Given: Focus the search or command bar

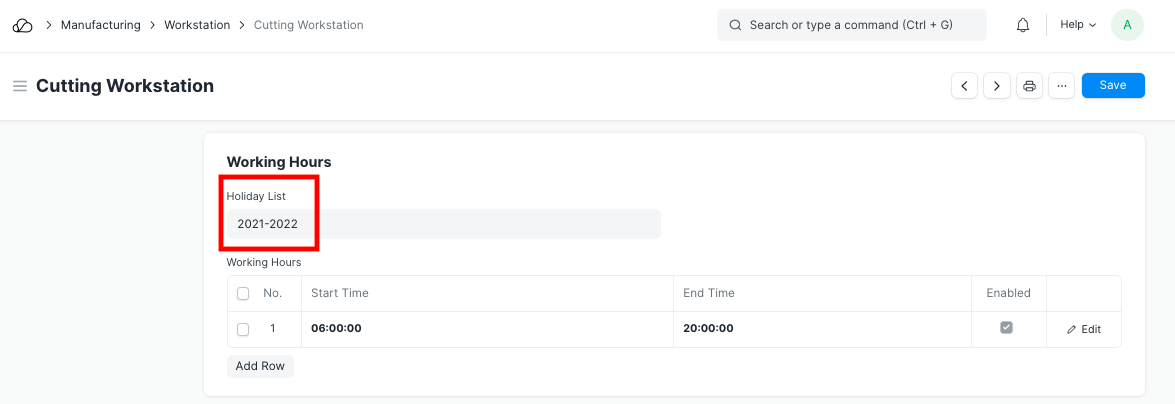Looking at the screenshot, I should (851, 25).
